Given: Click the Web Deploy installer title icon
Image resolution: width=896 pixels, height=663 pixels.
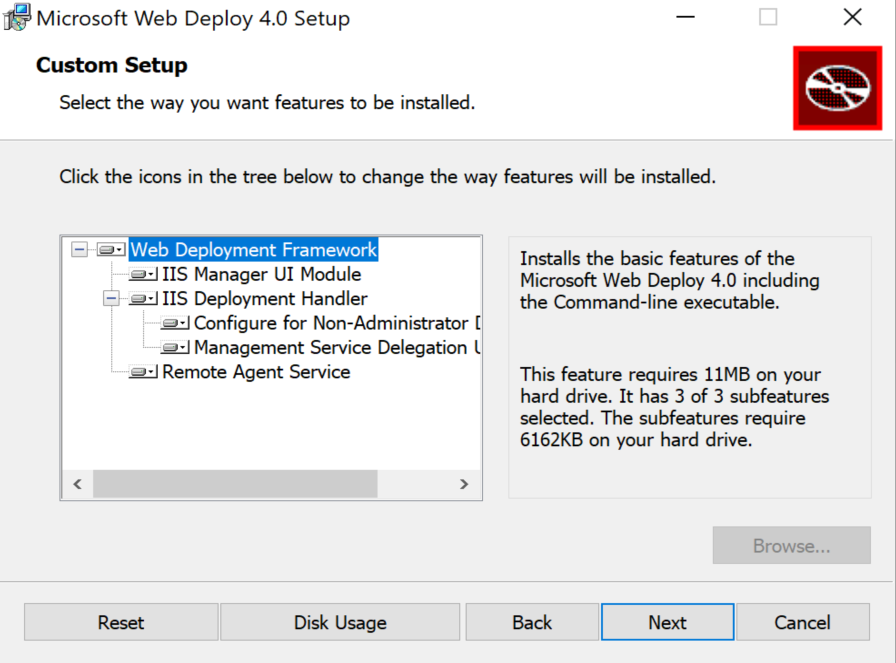Looking at the screenshot, I should click(16, 18).
